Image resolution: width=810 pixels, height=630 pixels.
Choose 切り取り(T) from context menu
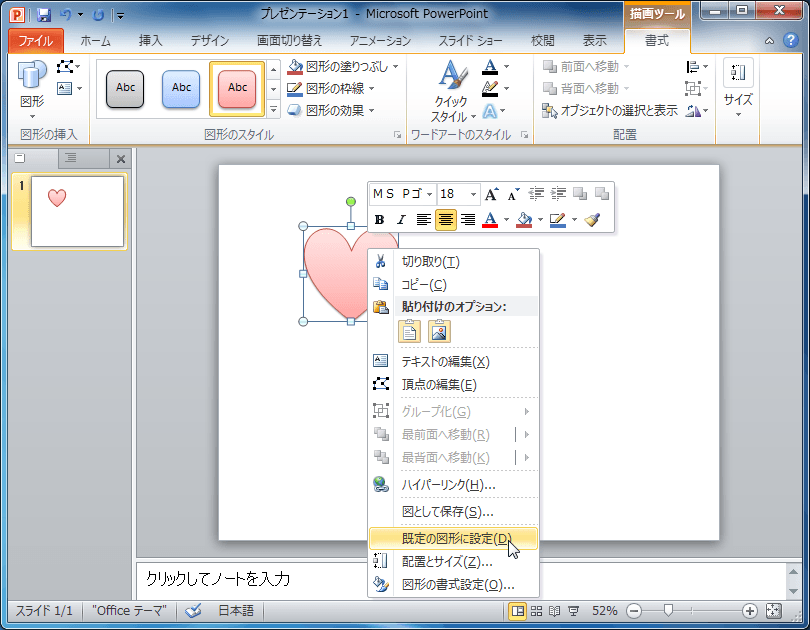(454, 262)
